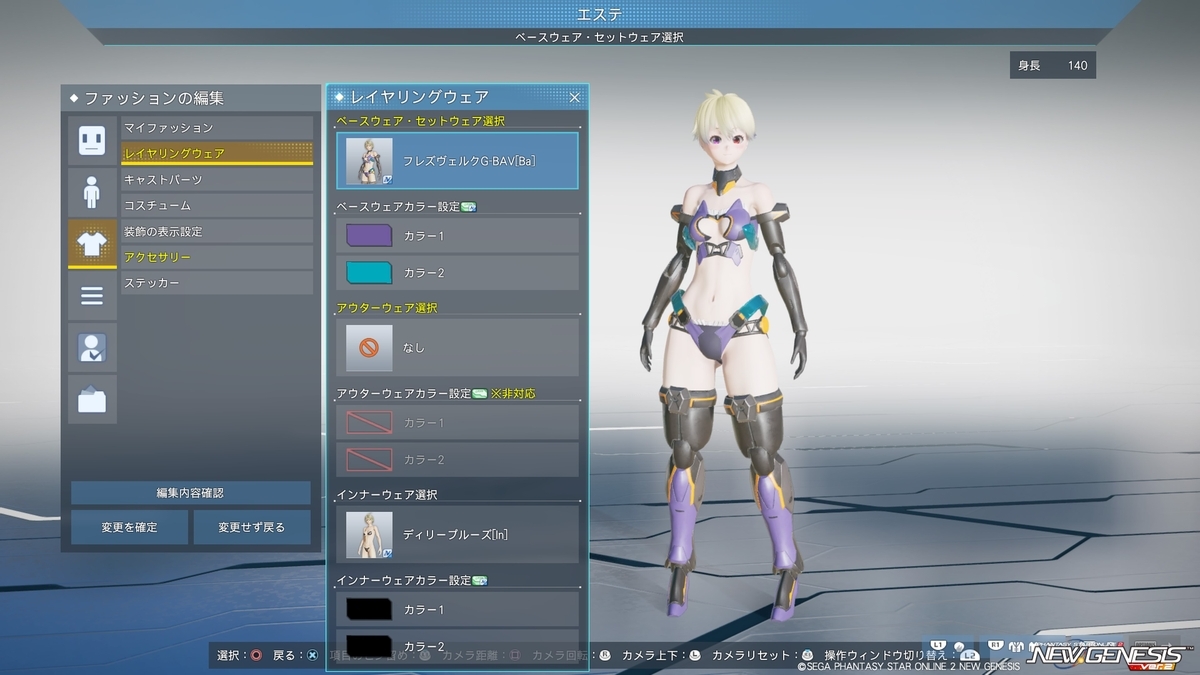Close the レイヤリングウェア panel
This screenshot has height=675, width=1200.
click(x=575, y=97)
